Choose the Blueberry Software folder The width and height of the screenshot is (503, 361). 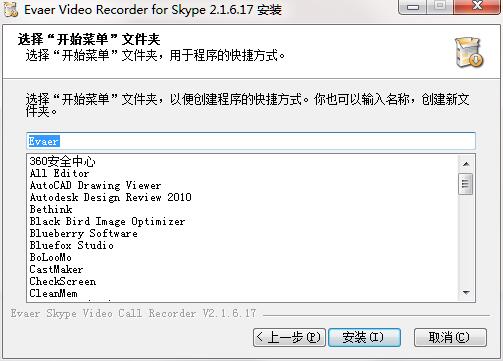click(x=83, y=233)
